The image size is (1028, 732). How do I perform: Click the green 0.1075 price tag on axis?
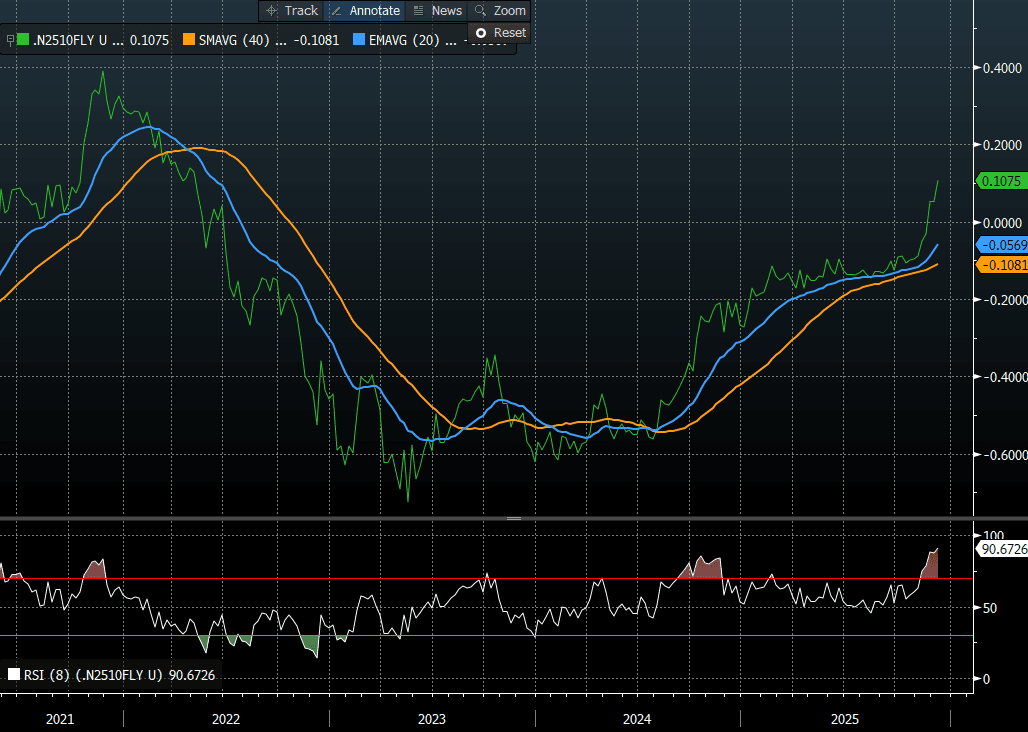(1000, 182)
